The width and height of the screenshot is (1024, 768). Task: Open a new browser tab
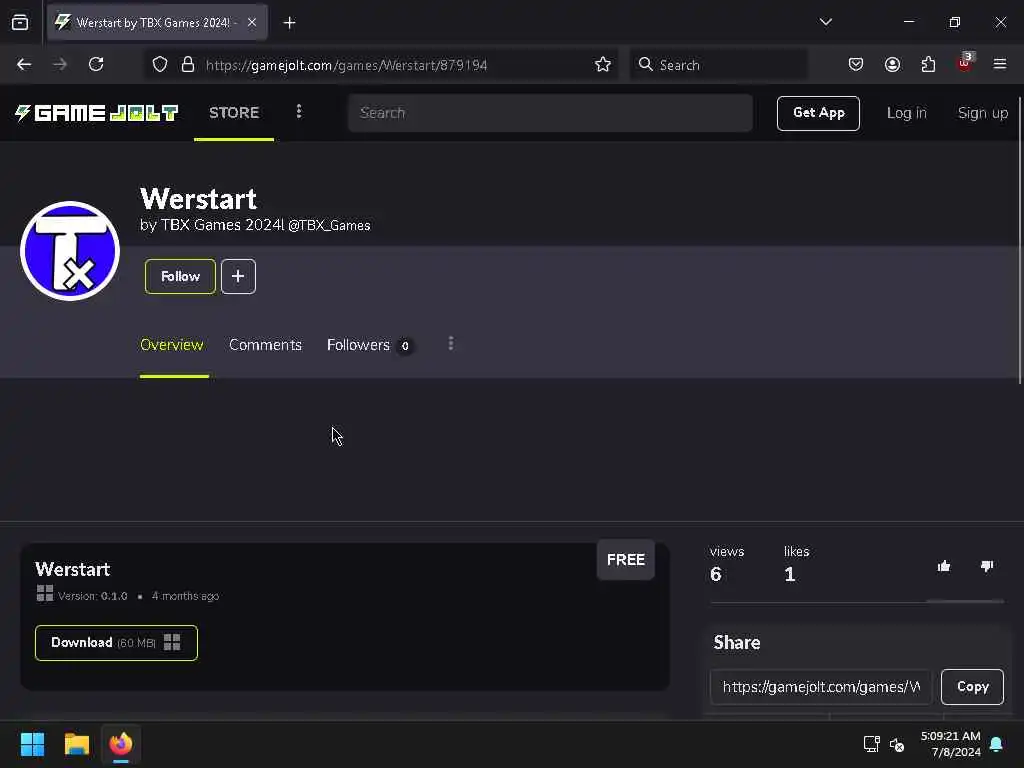click(x=289, y=23)
